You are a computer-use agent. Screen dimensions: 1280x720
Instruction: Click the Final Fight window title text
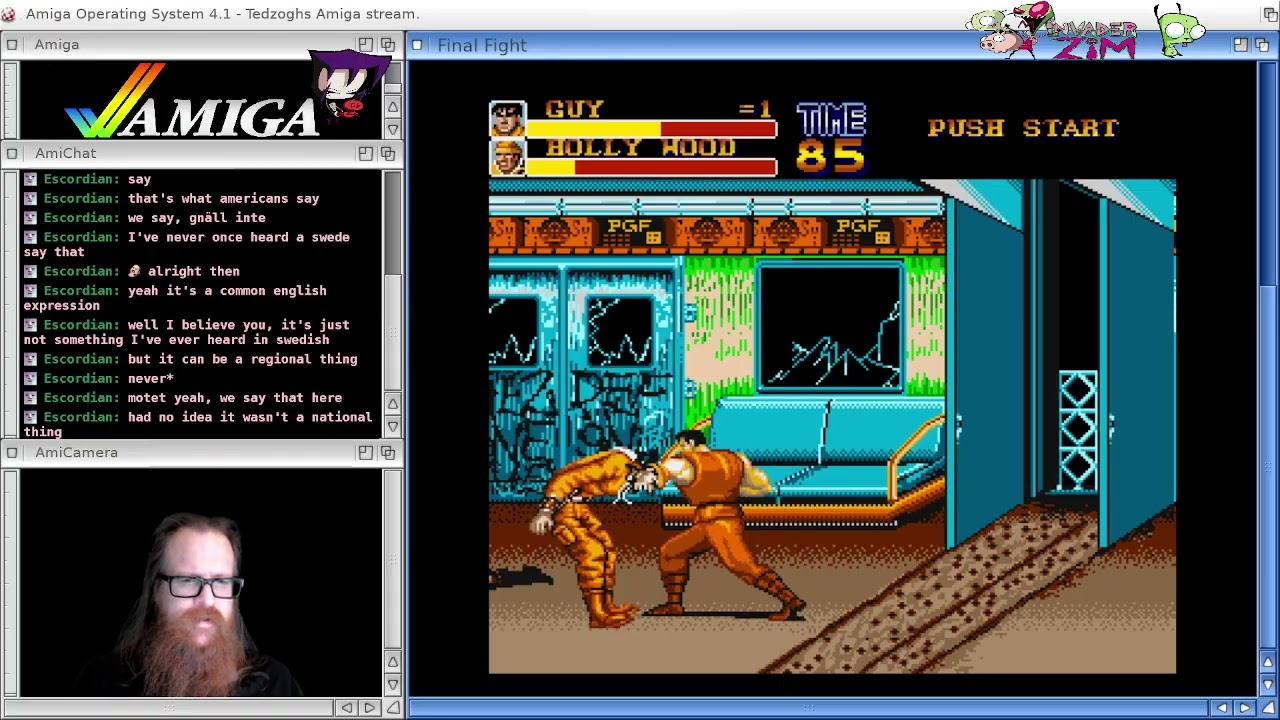(x=482, y=45)
